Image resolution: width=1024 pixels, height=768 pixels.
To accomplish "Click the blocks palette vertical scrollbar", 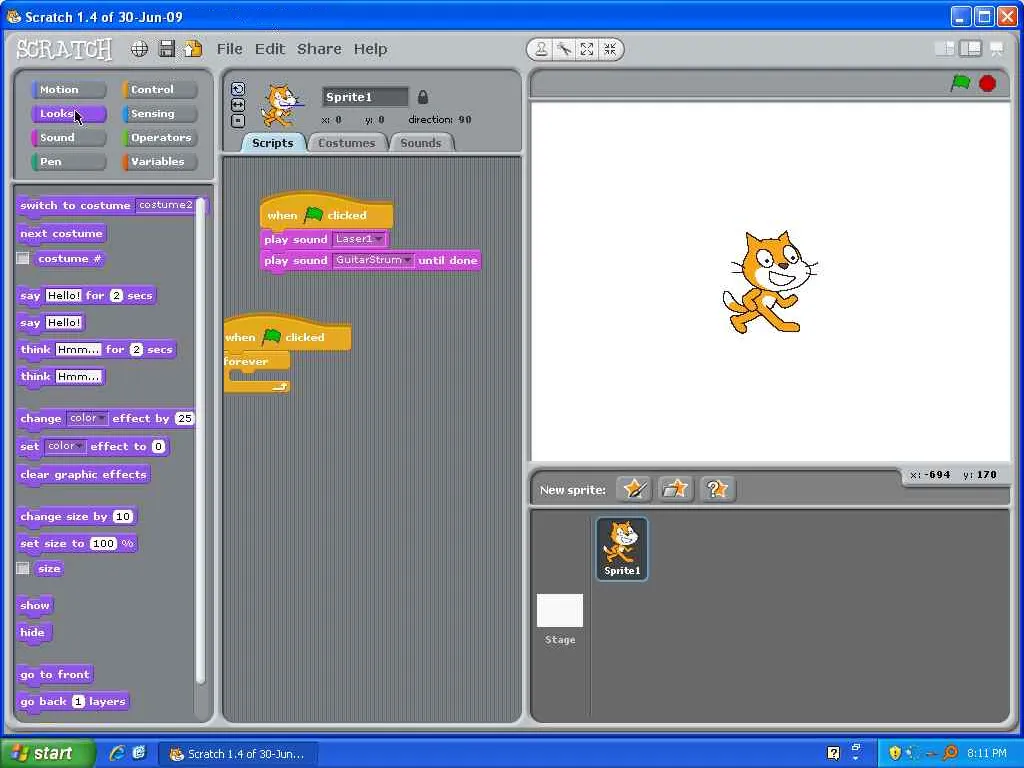I will (x=200, y=441).
